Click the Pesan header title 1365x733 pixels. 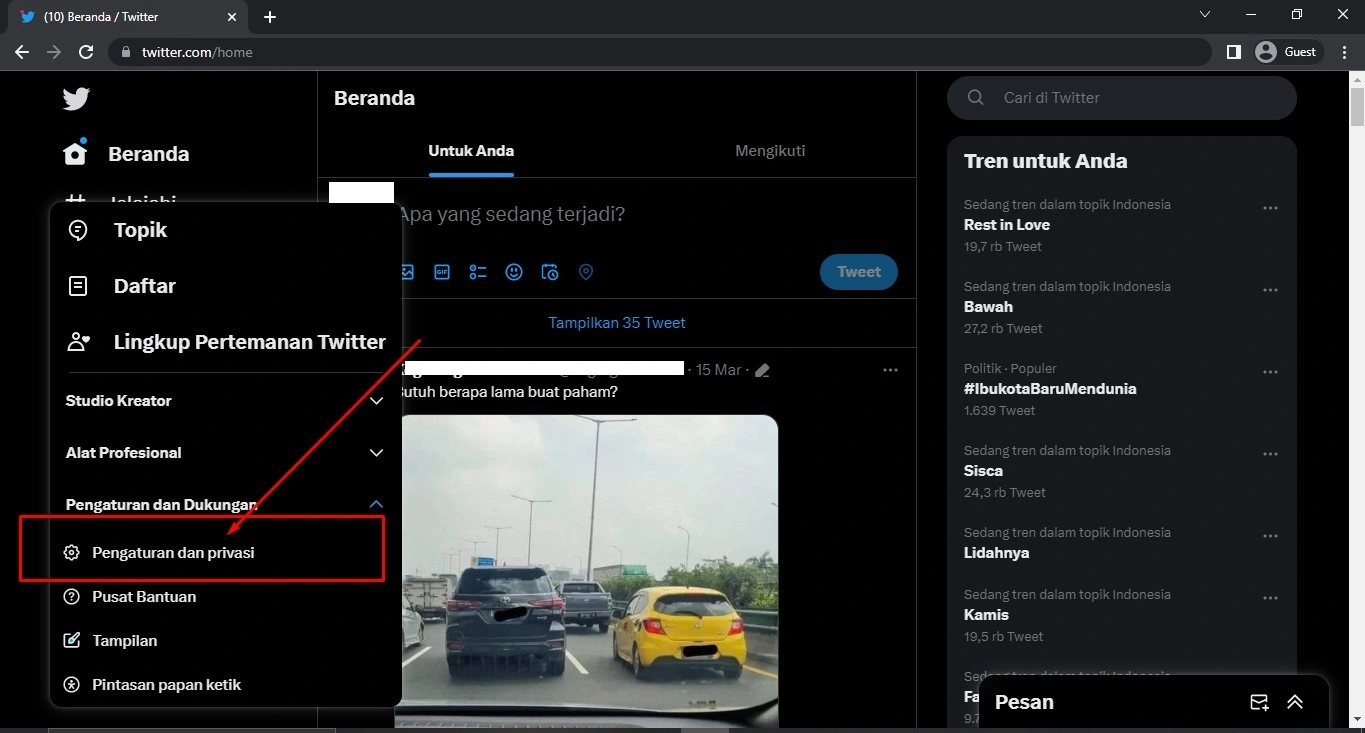coord(1024,702)
